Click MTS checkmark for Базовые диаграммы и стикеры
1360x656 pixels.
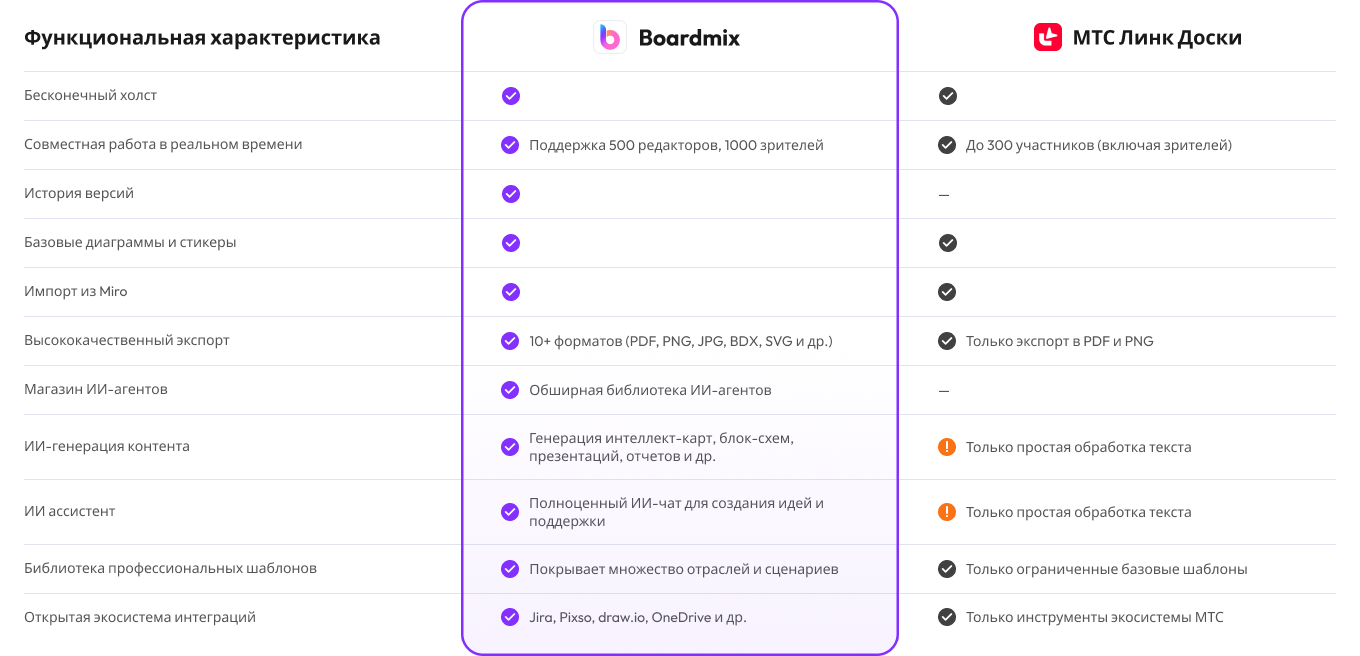click(947, 243)
